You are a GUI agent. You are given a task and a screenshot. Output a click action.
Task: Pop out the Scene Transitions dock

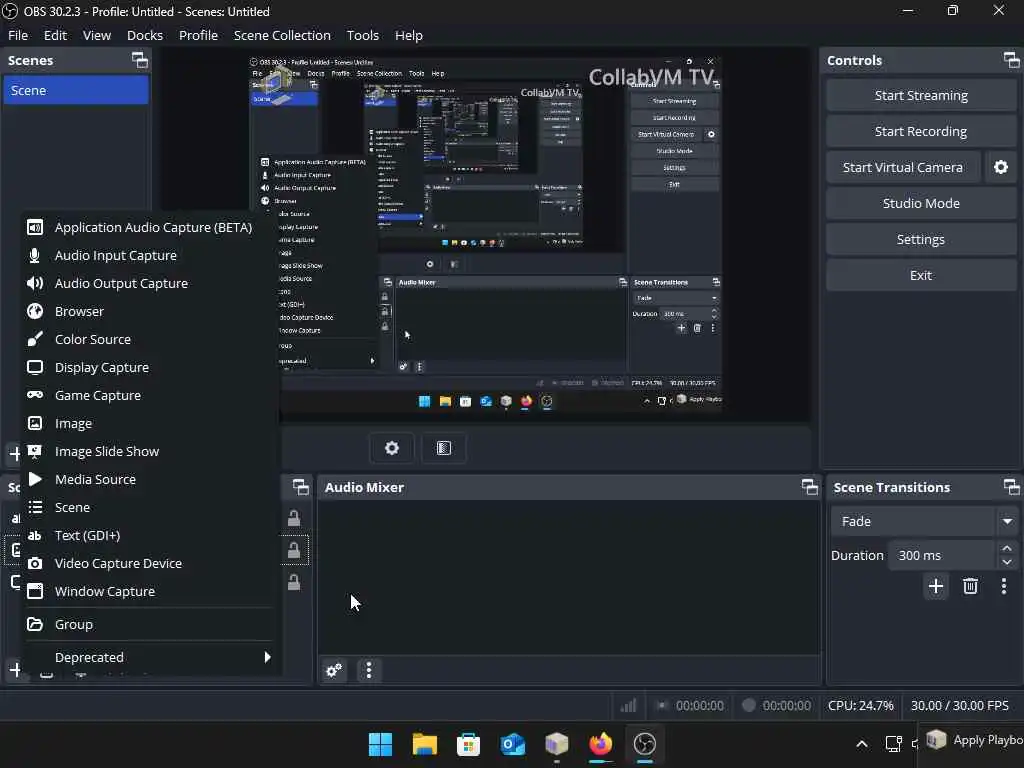point(1011,487)
